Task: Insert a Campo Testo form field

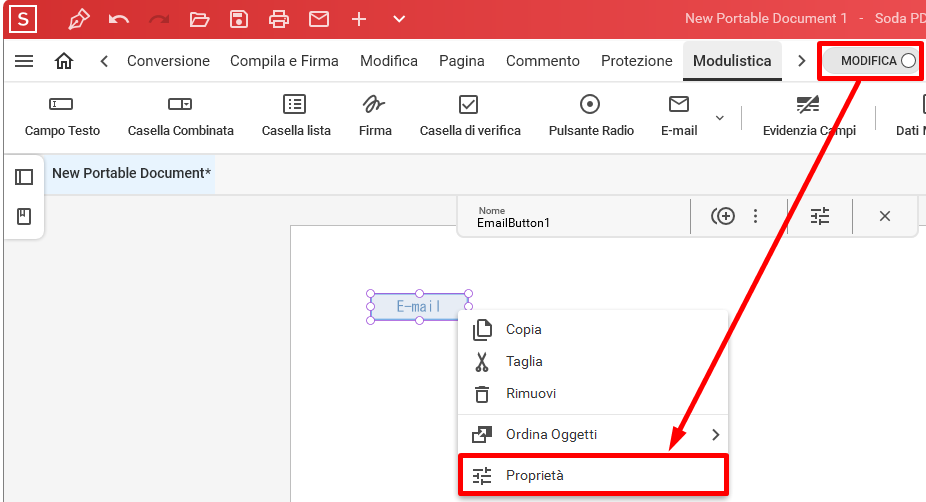Action: coord(62,116)
